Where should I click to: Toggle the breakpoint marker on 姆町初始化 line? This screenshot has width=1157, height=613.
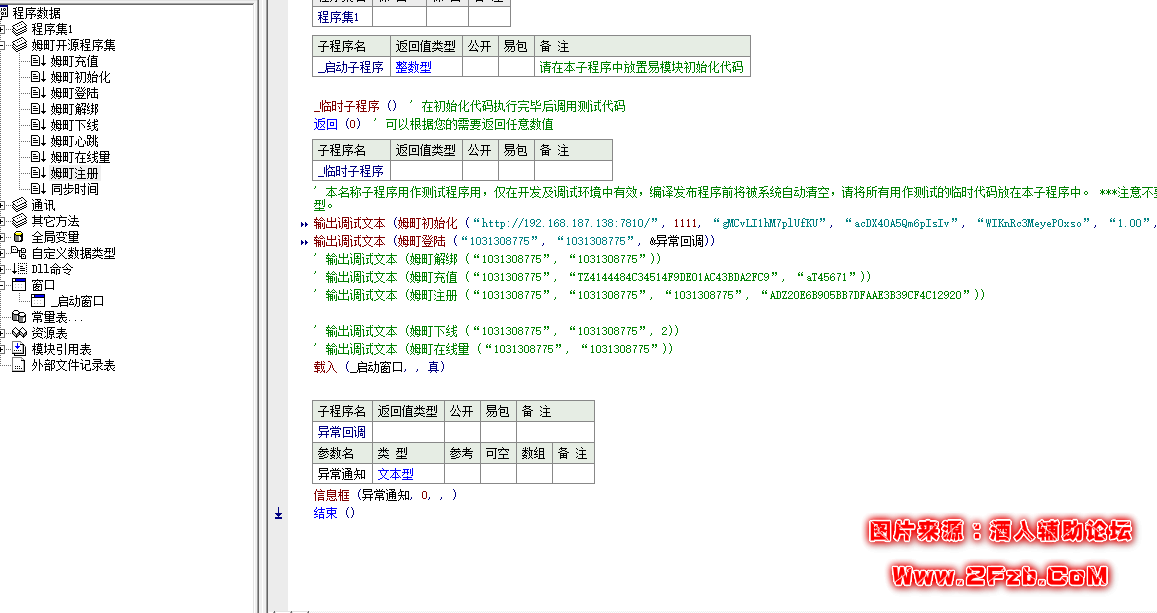303,224
